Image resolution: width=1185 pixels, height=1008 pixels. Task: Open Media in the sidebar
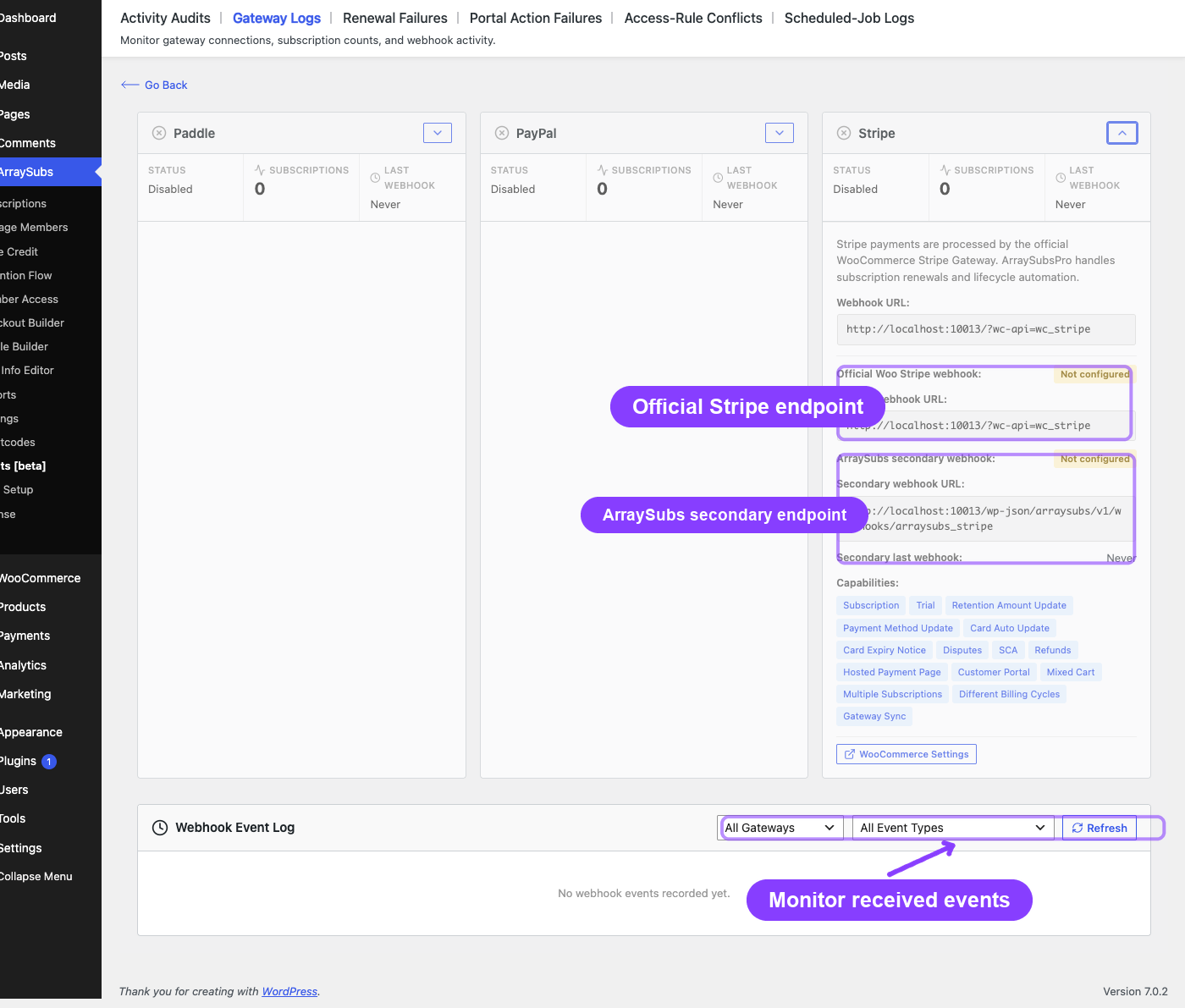click(x=51, y=85)
